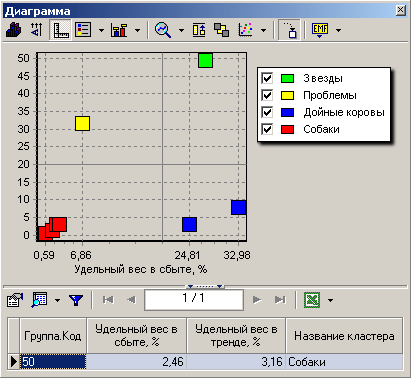This screenshot has height=378, width=411.
Task: Click the row indicator arrow
Action: (14, 362)
